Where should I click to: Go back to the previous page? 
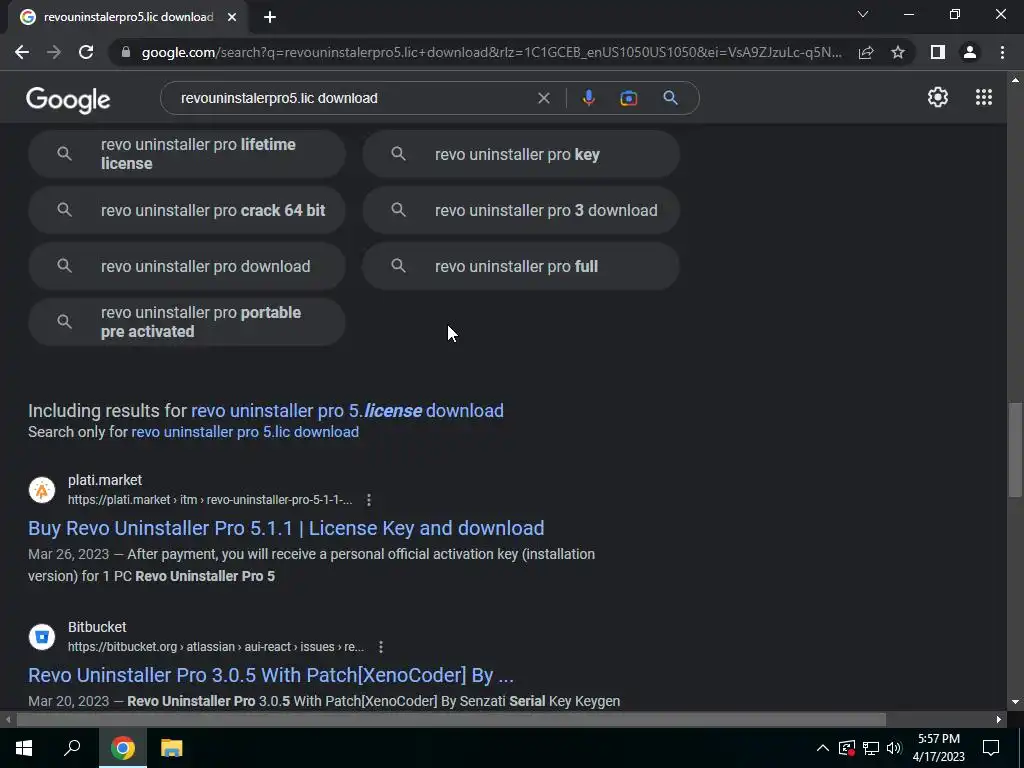point(22,52)
